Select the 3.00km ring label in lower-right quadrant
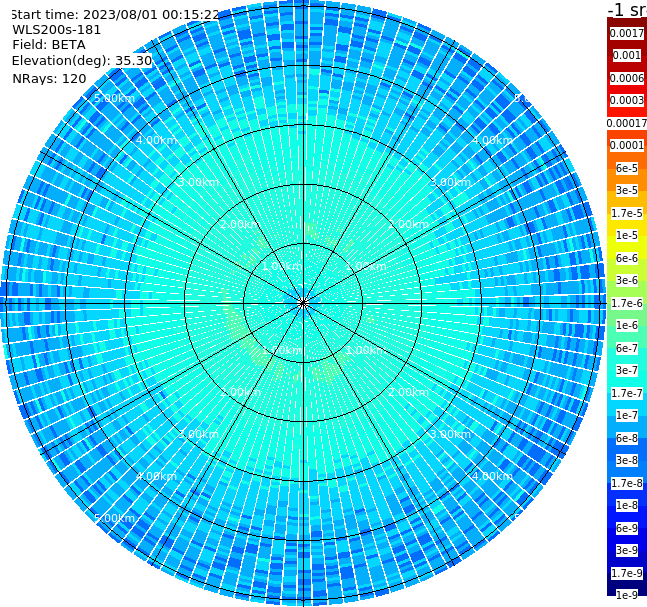647x607 pixels. point(450,434)
